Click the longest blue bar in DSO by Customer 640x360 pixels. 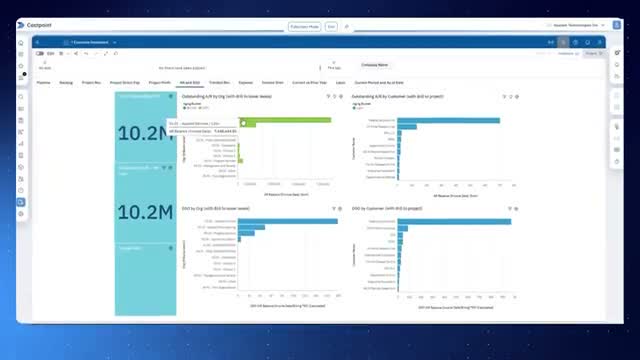454,222
